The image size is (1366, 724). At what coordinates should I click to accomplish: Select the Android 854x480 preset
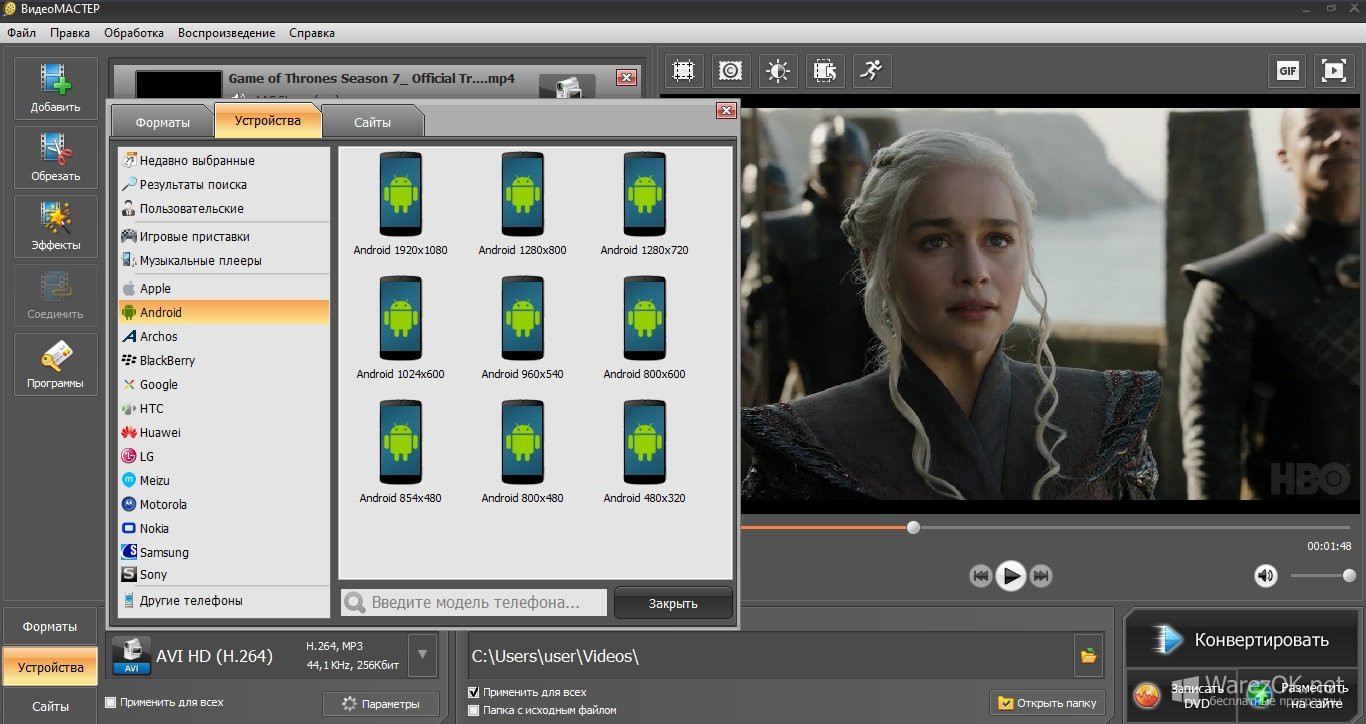400,452
